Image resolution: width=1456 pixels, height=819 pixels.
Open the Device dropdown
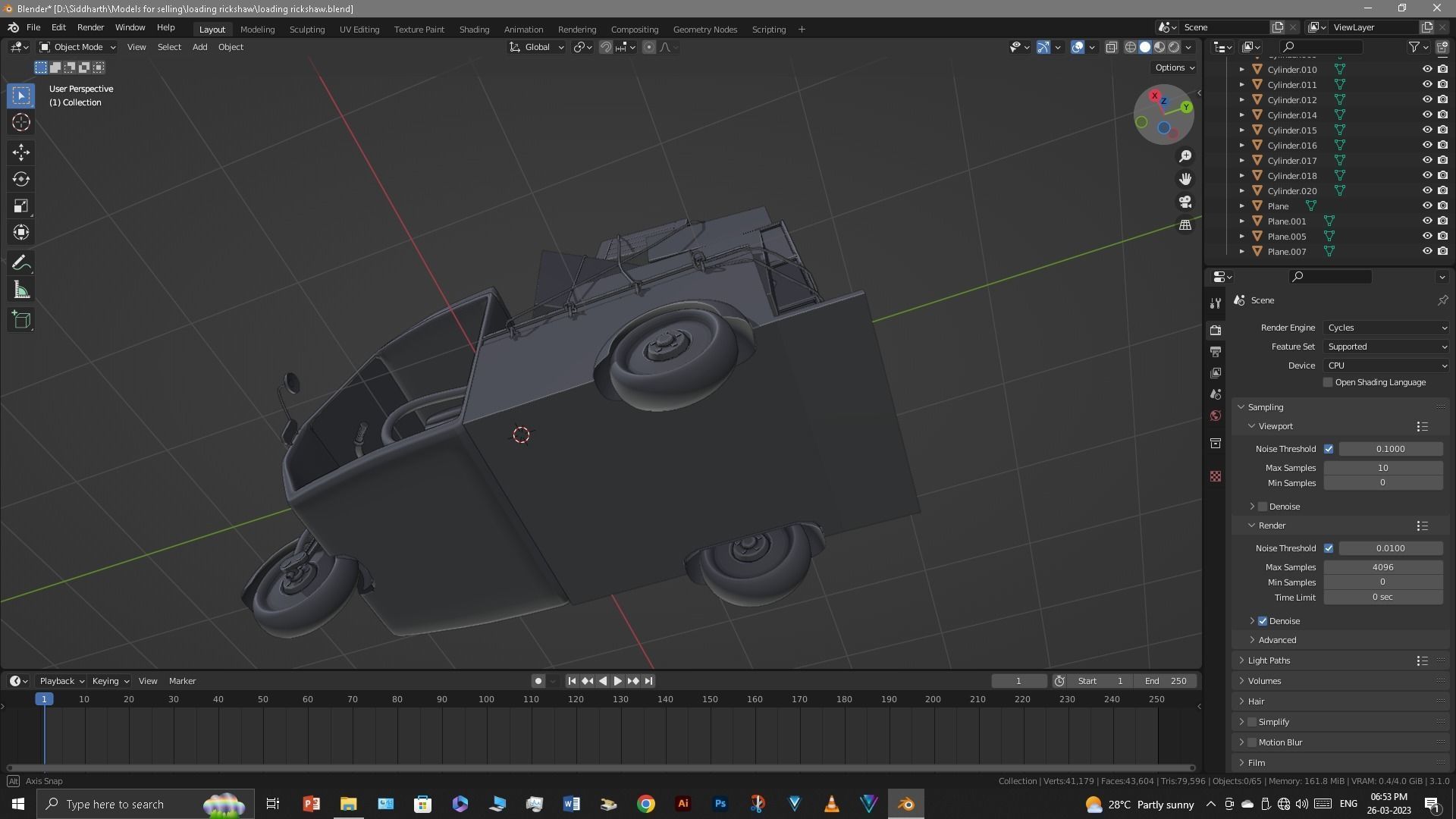[1386, 366]
